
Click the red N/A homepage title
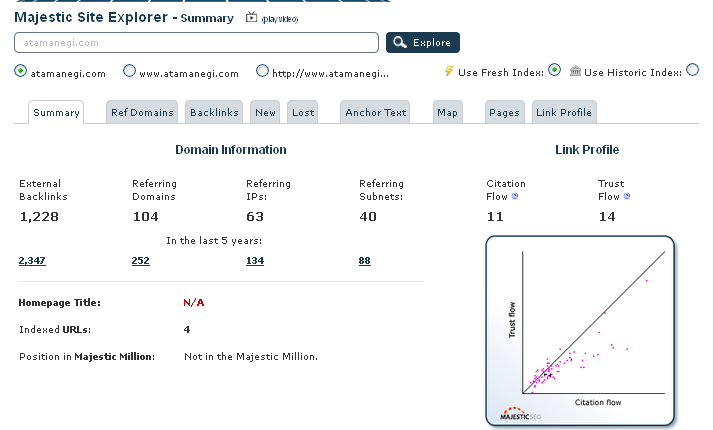click(194, 302)
